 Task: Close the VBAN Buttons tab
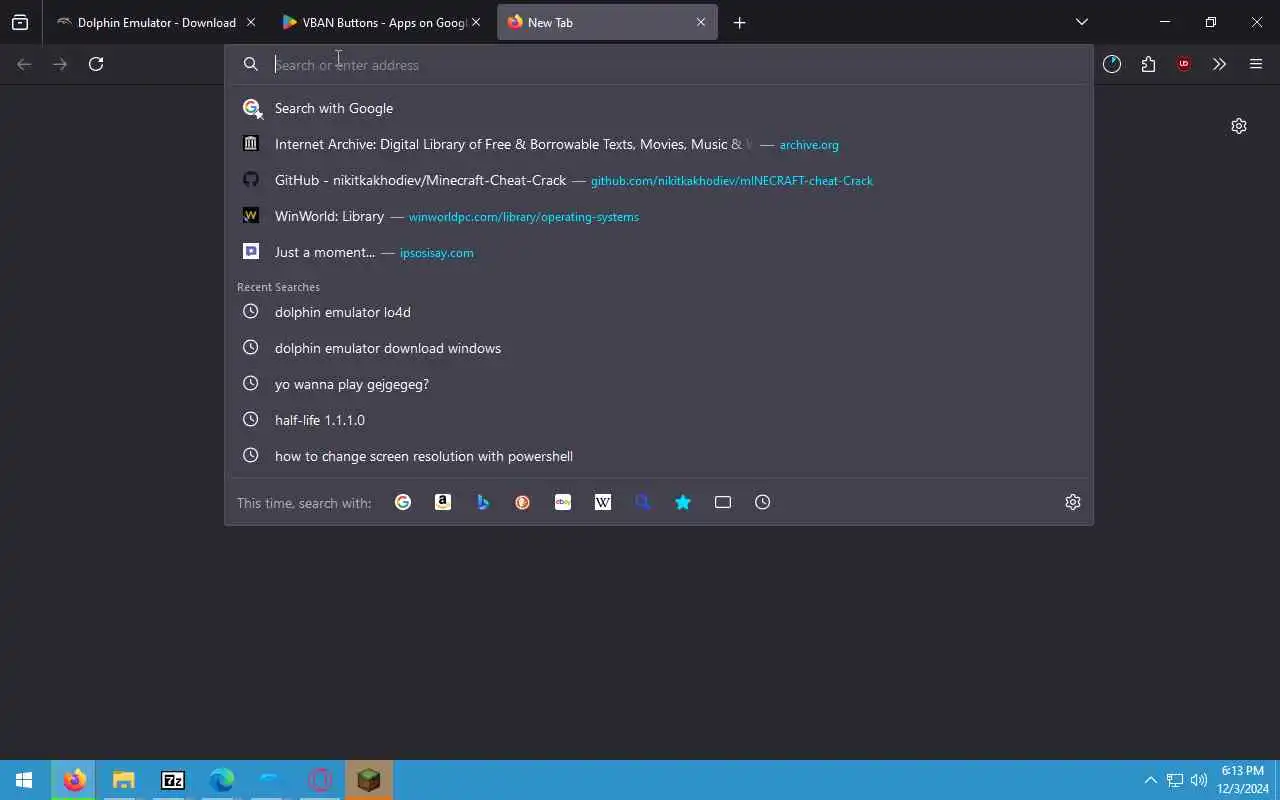tap(476, 22)
